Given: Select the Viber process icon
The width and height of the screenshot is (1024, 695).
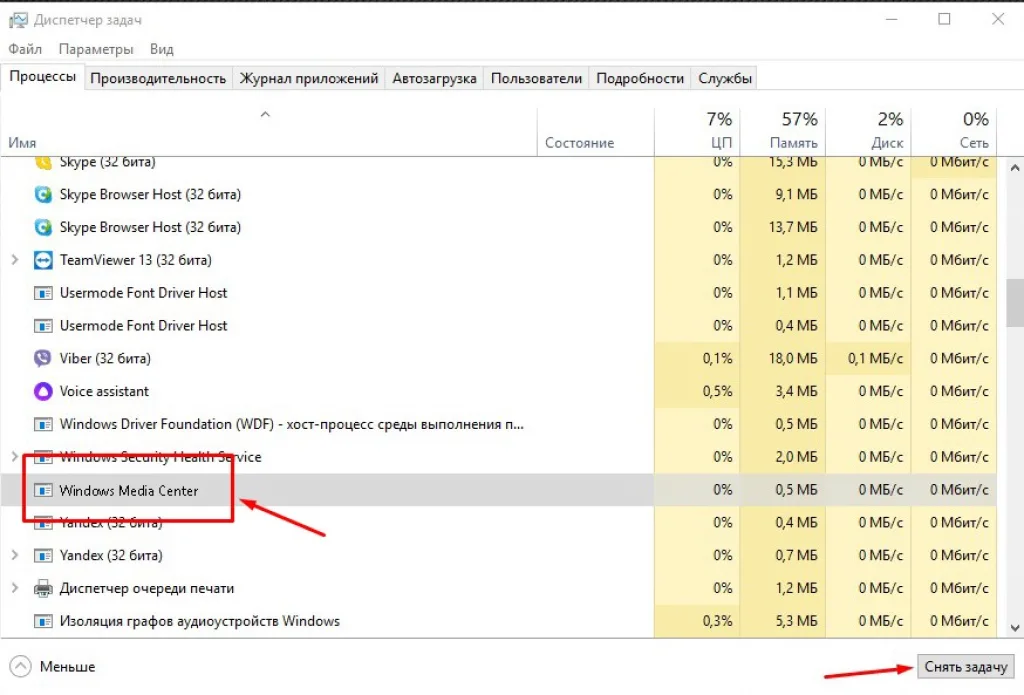Looking at the screenshot, I should [x=42, y=358].
